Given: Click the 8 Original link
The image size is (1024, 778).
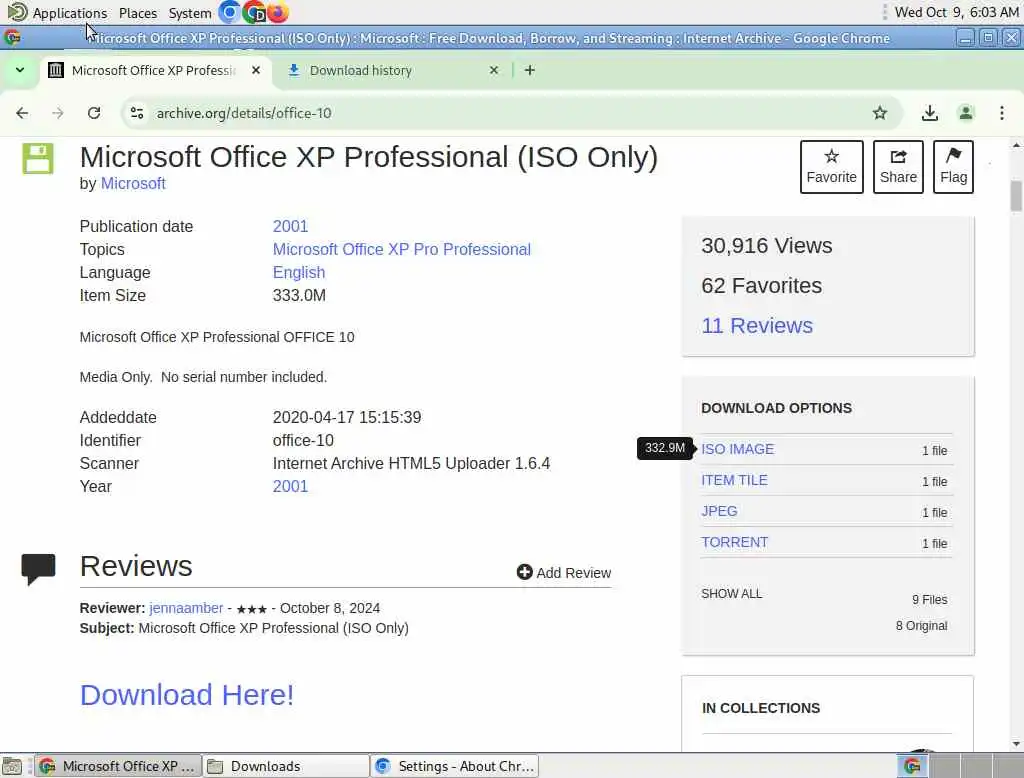Looking at the screenshot, I should [921, 626].
